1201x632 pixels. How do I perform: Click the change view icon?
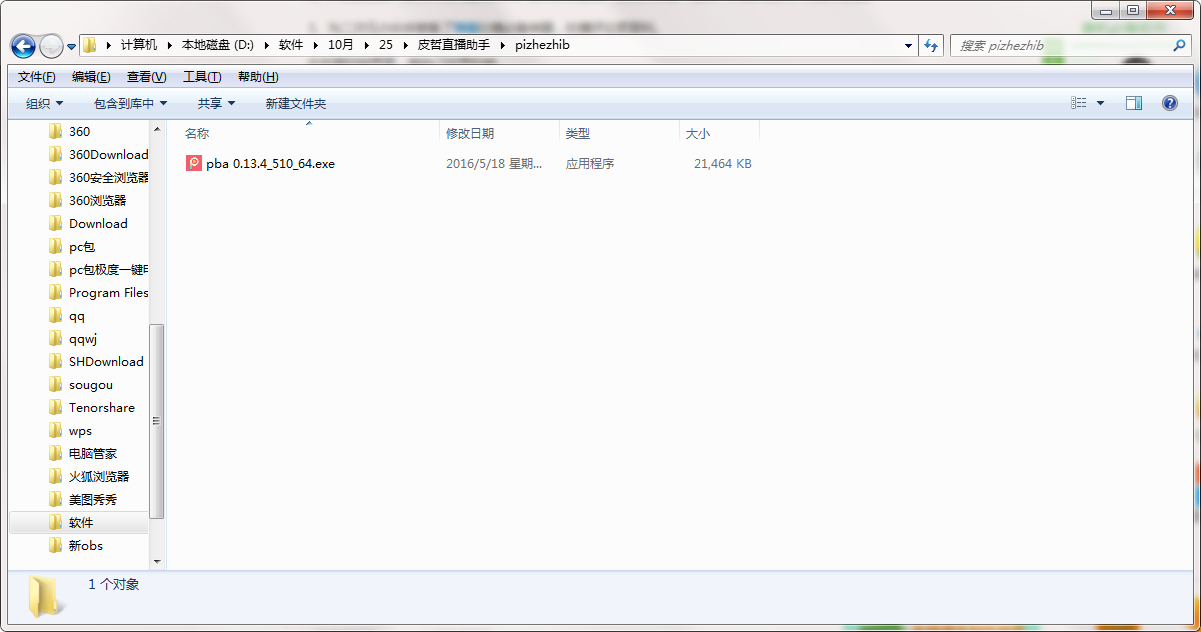click(1078, 103)
